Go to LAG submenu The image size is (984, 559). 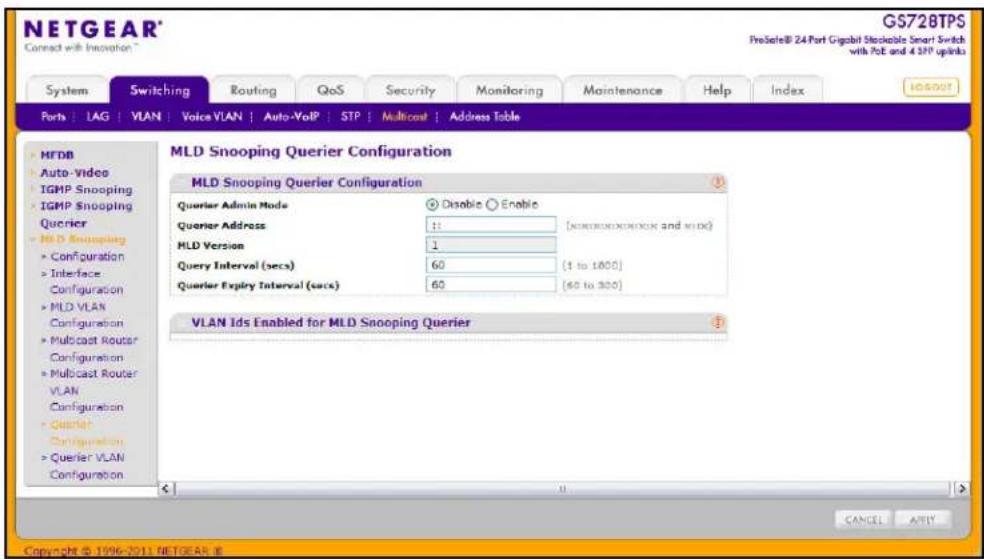pyautogui.click(x=97, y=117)
